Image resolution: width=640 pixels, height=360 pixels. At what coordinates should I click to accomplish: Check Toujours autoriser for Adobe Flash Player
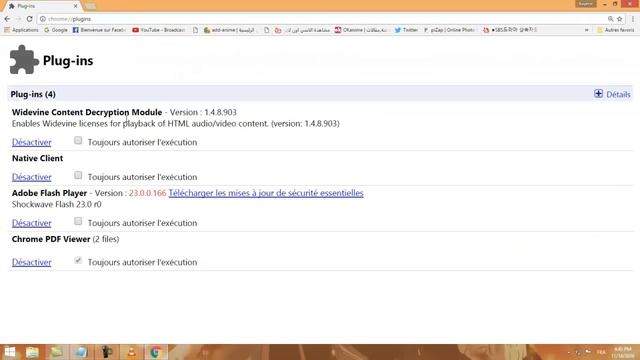78,222
